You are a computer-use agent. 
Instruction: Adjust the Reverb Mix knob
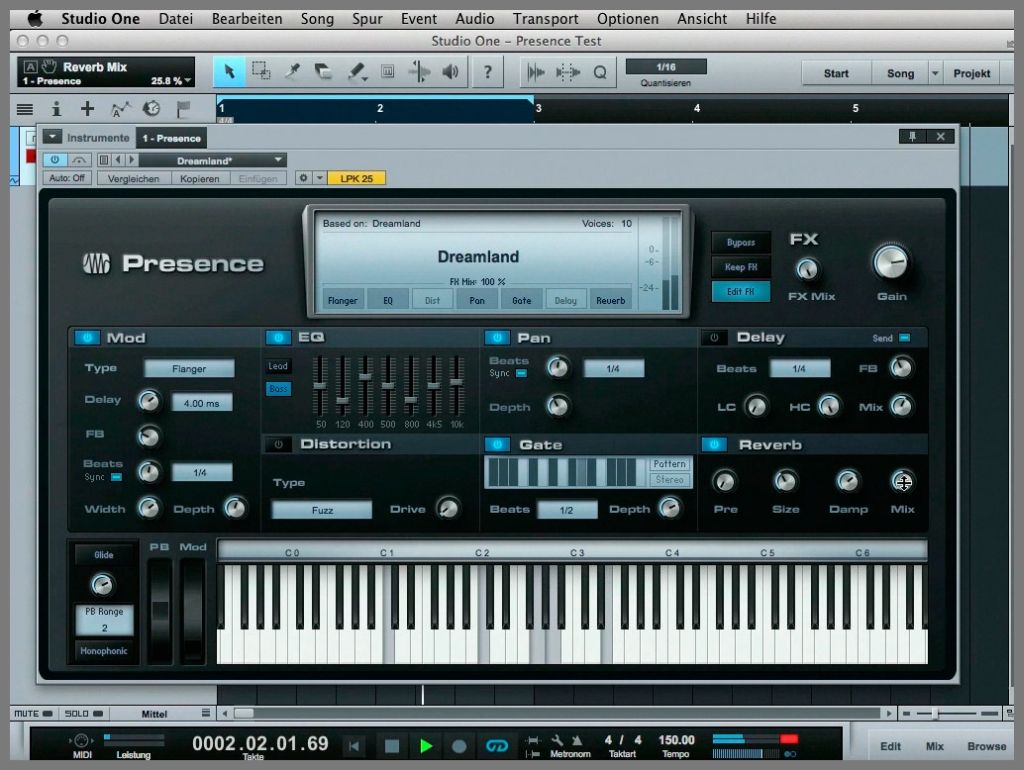[903, 482]
